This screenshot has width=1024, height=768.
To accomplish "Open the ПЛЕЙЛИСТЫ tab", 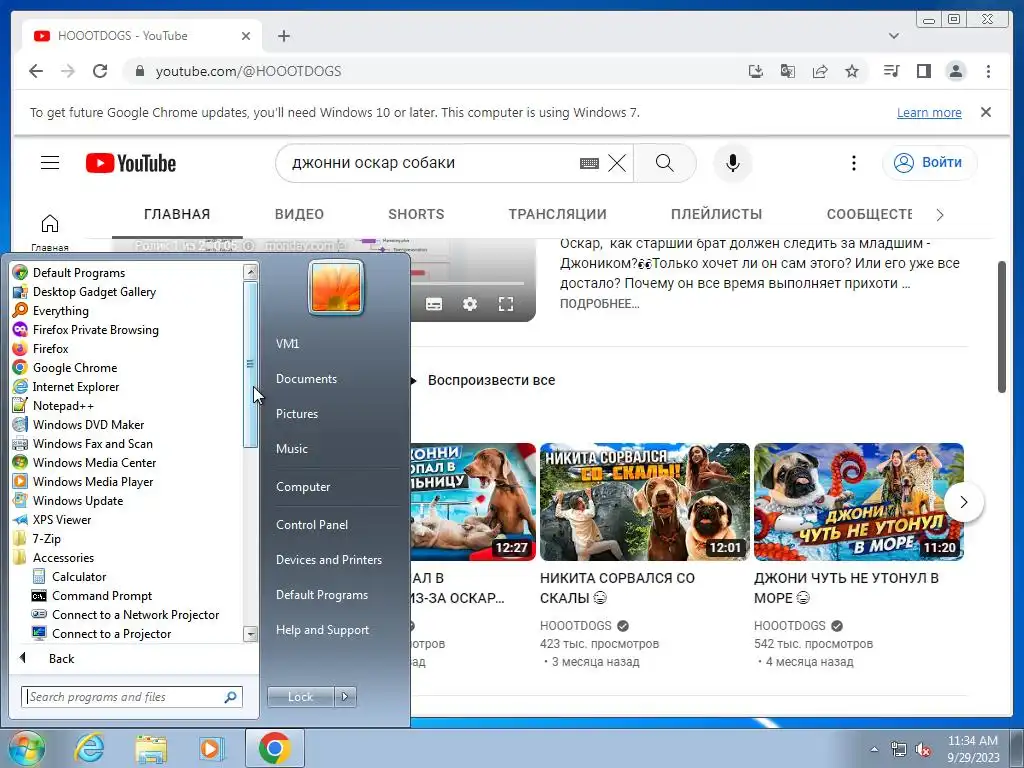I will coord(716,214).
